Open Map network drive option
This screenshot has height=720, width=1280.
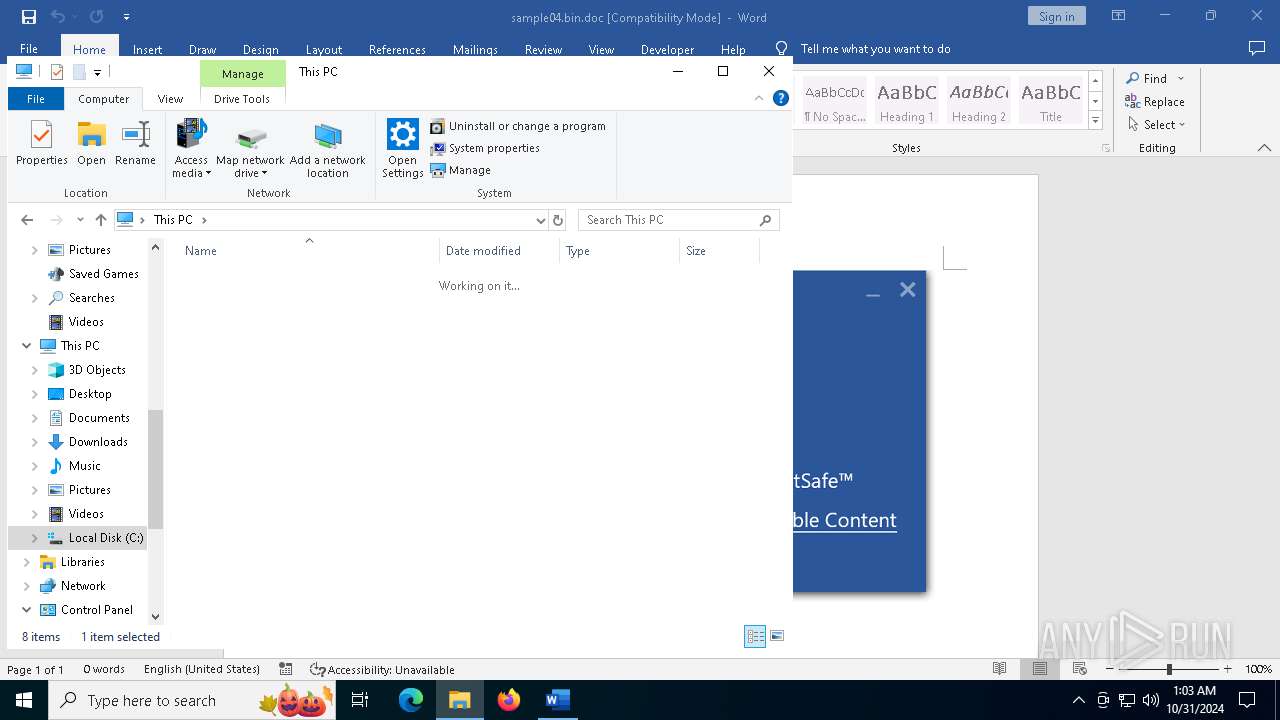[x=250, y=148]
